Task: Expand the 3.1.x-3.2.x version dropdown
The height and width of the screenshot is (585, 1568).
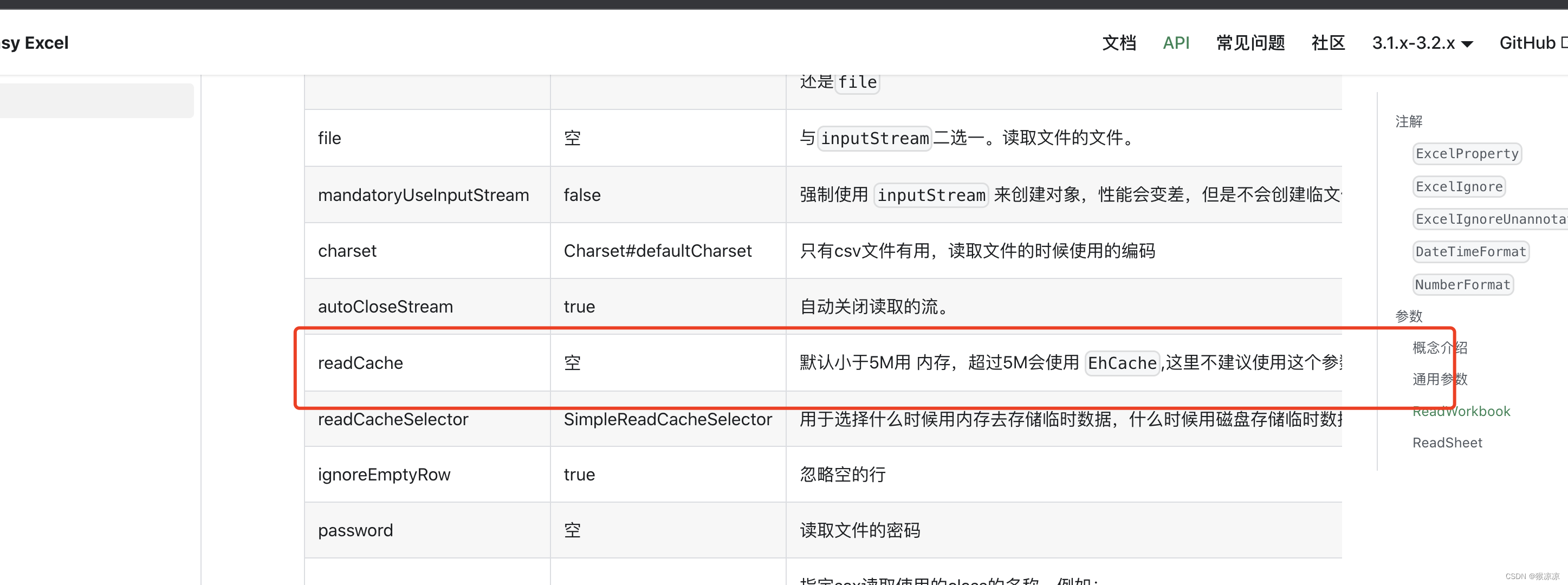Action: point(1422,43)
